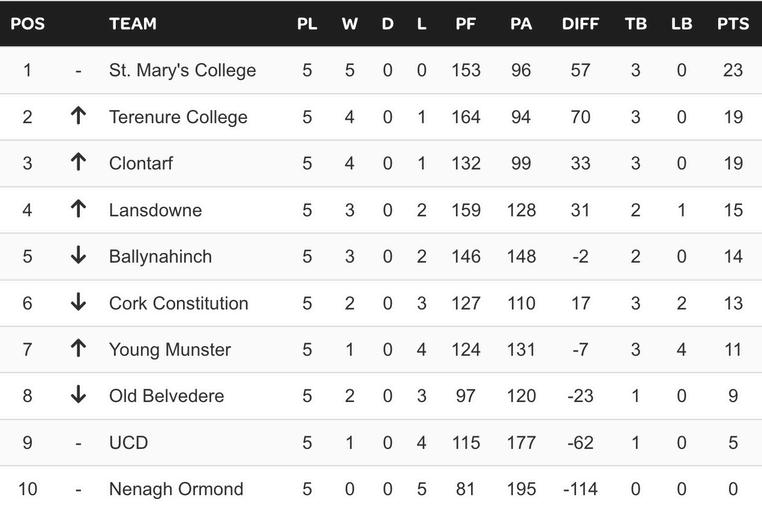Click the LB column header

681,24
